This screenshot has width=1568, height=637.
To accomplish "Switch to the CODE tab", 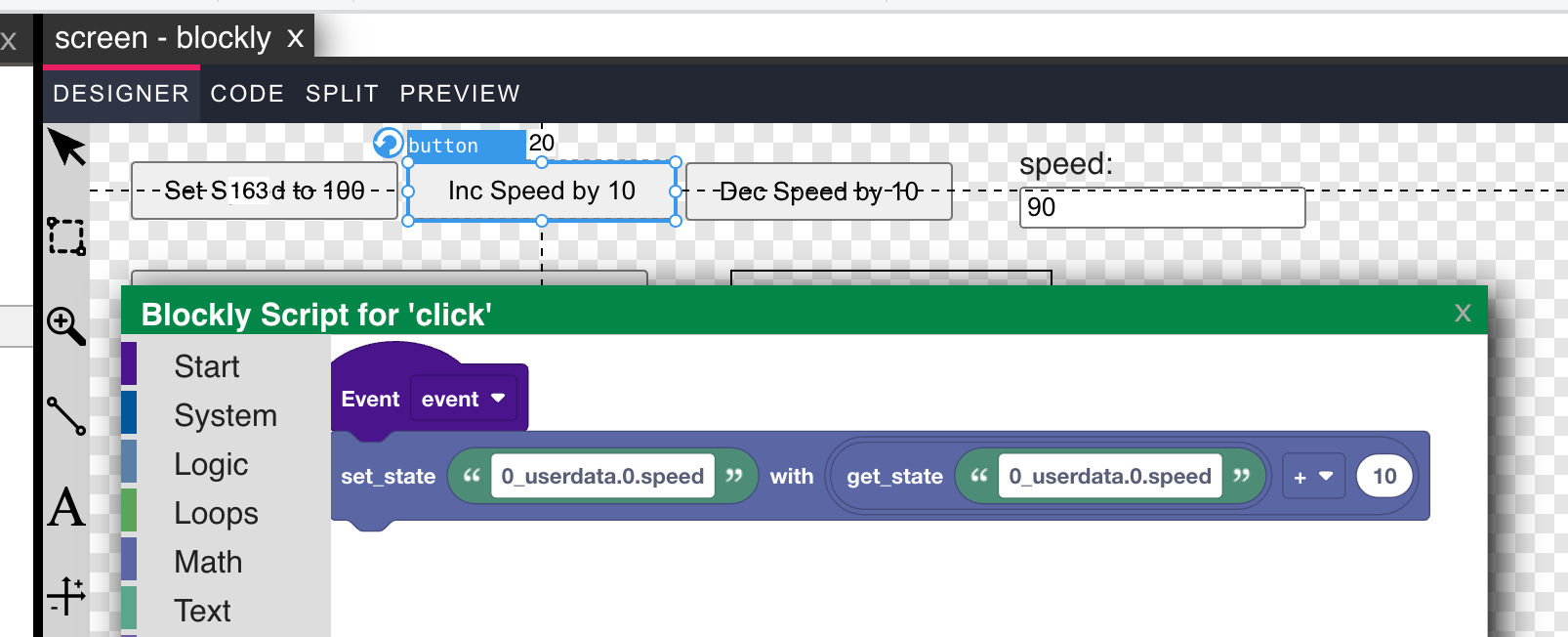I will coord(247,94).
